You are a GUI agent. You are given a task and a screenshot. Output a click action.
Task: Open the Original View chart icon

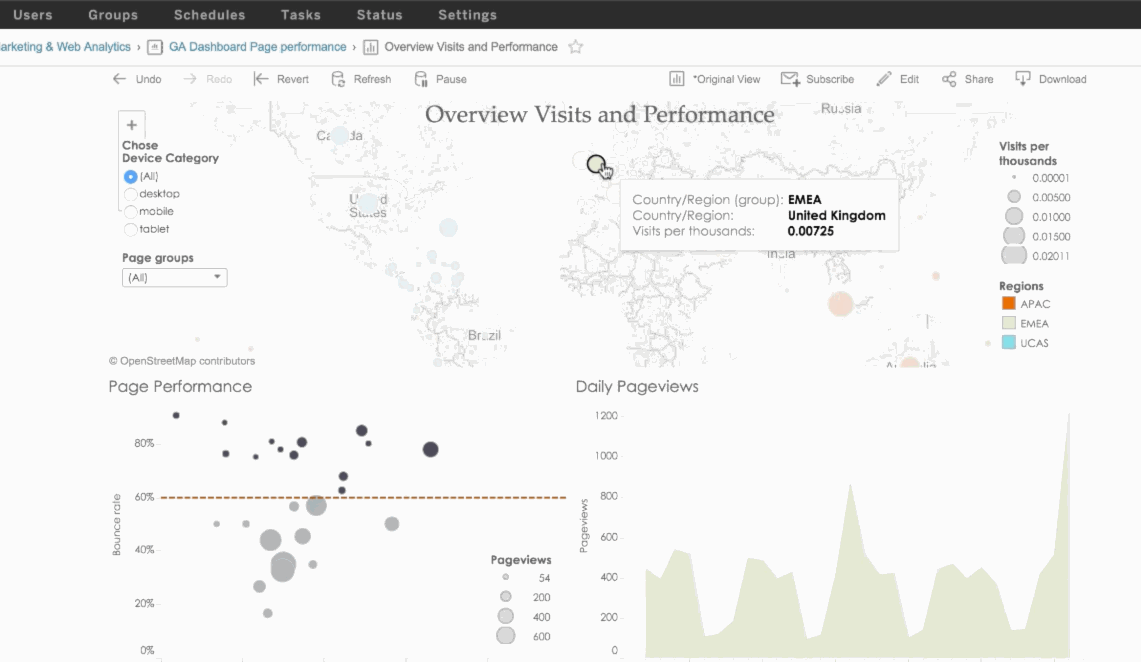(677, 79)
